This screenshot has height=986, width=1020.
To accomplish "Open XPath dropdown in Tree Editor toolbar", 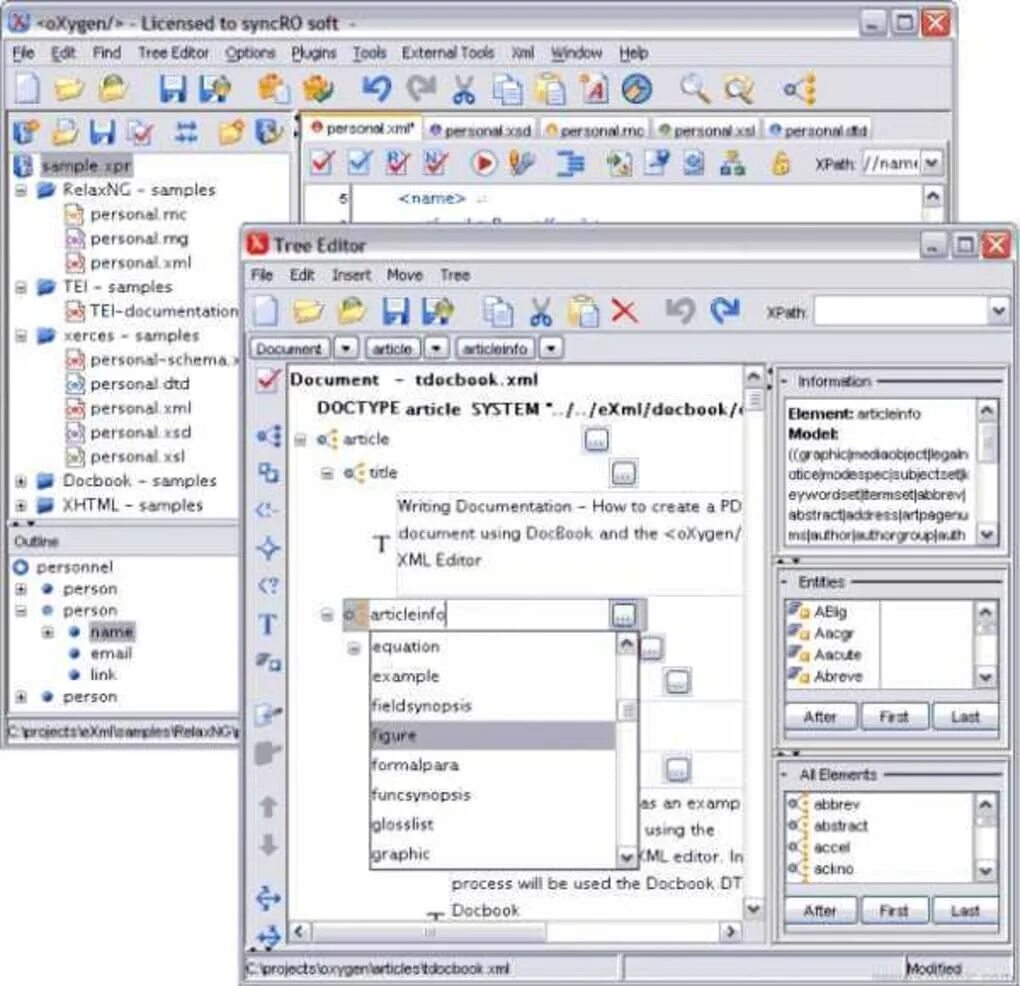I will [999, 312].
